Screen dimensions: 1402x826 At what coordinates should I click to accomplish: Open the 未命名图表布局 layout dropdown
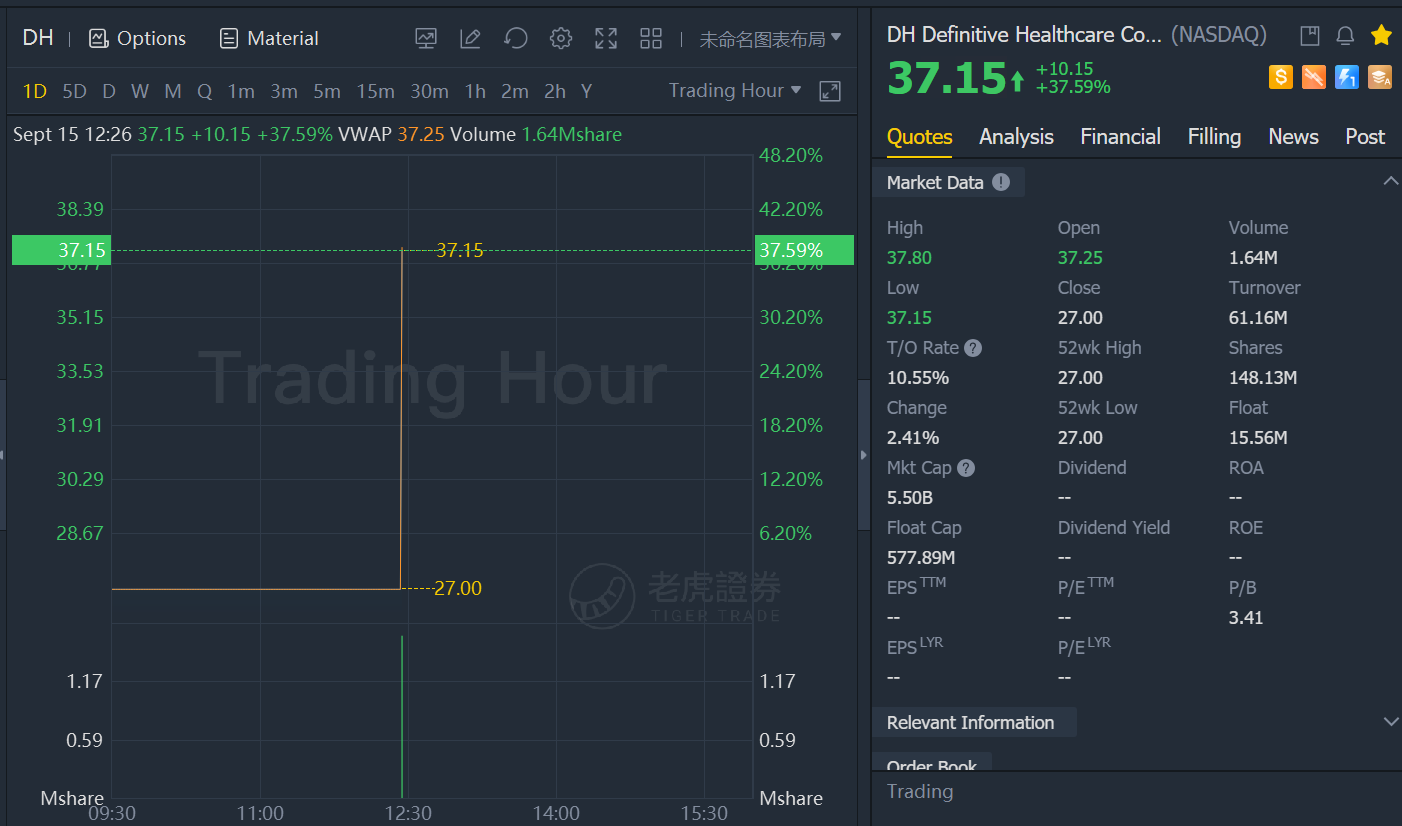pos(770,39)
